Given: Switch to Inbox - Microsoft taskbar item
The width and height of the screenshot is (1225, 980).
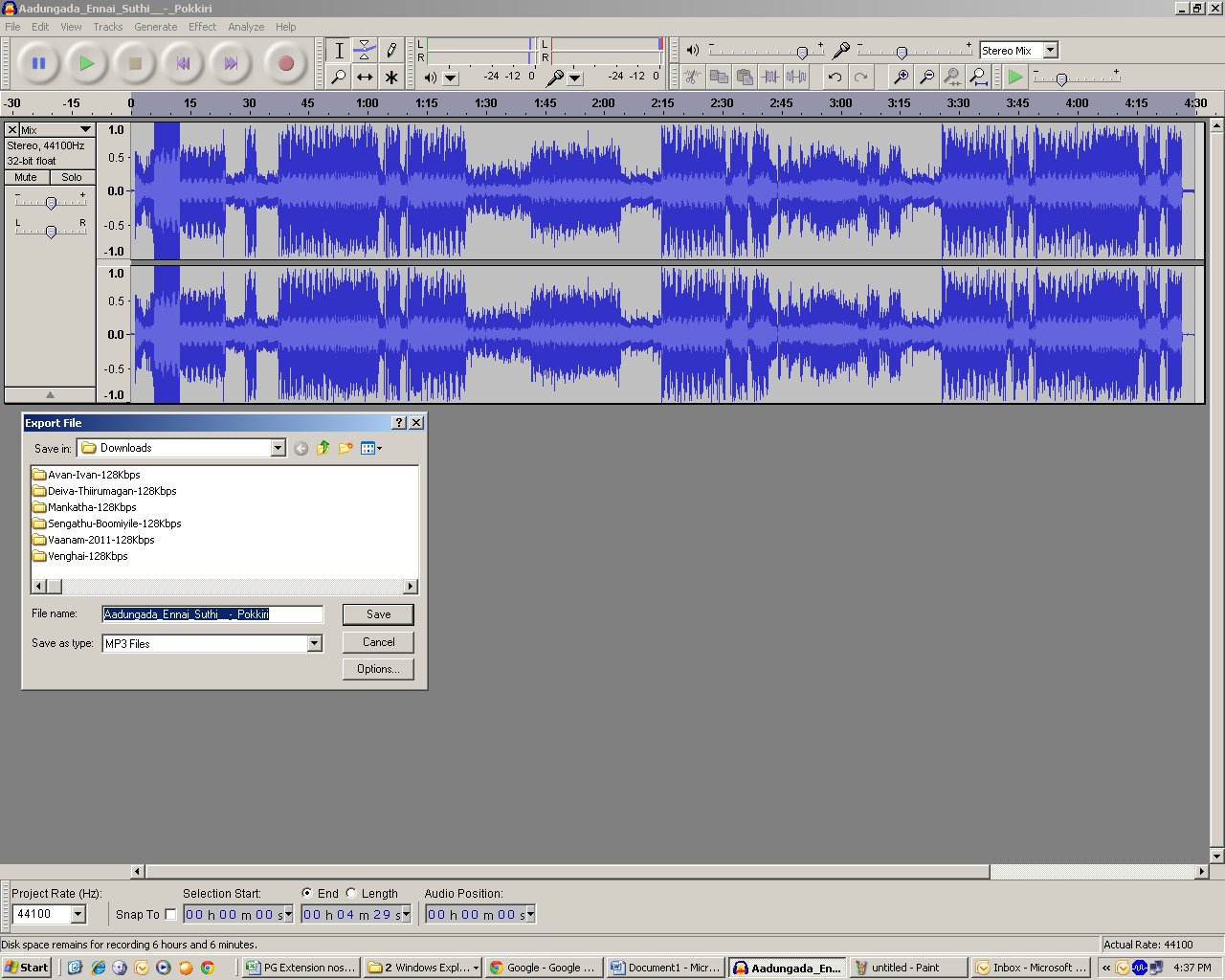Looking at the screenshot, I should click(x=1031, y=968).
